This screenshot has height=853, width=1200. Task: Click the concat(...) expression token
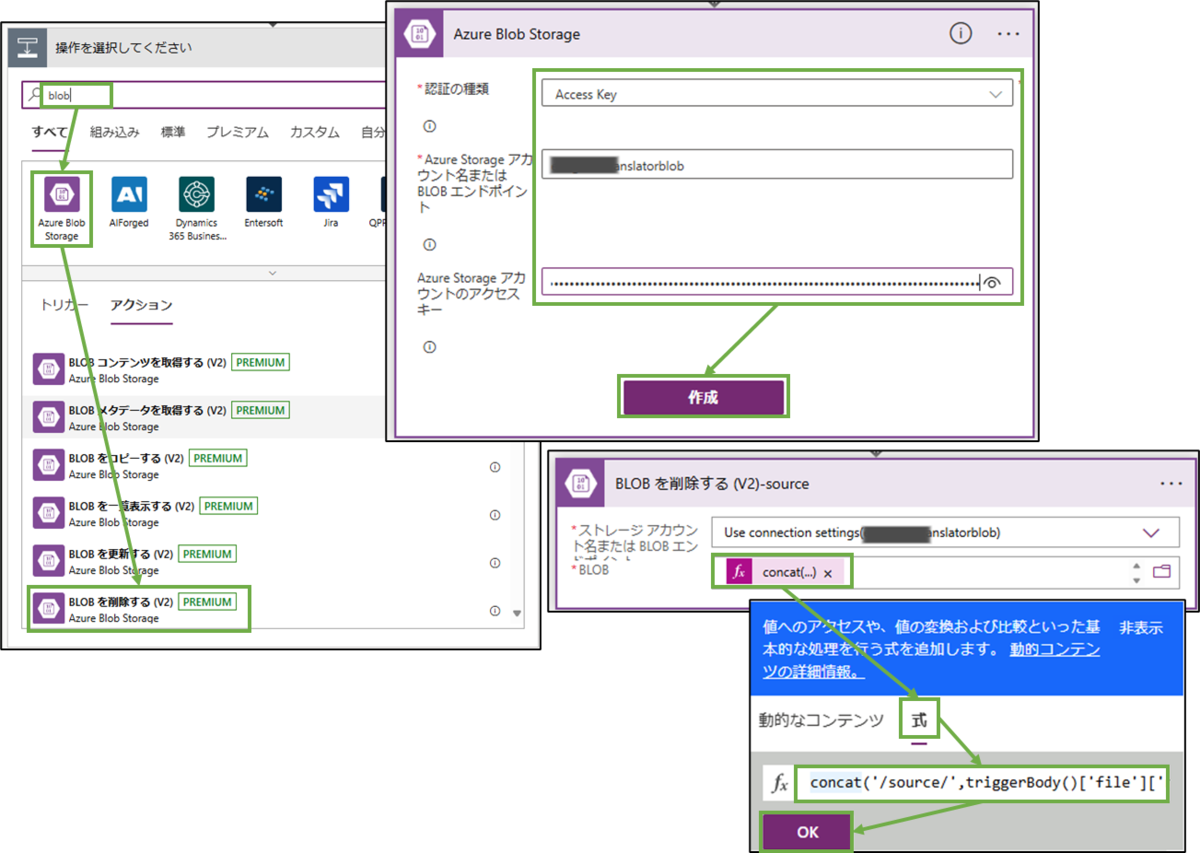[783, 573]
